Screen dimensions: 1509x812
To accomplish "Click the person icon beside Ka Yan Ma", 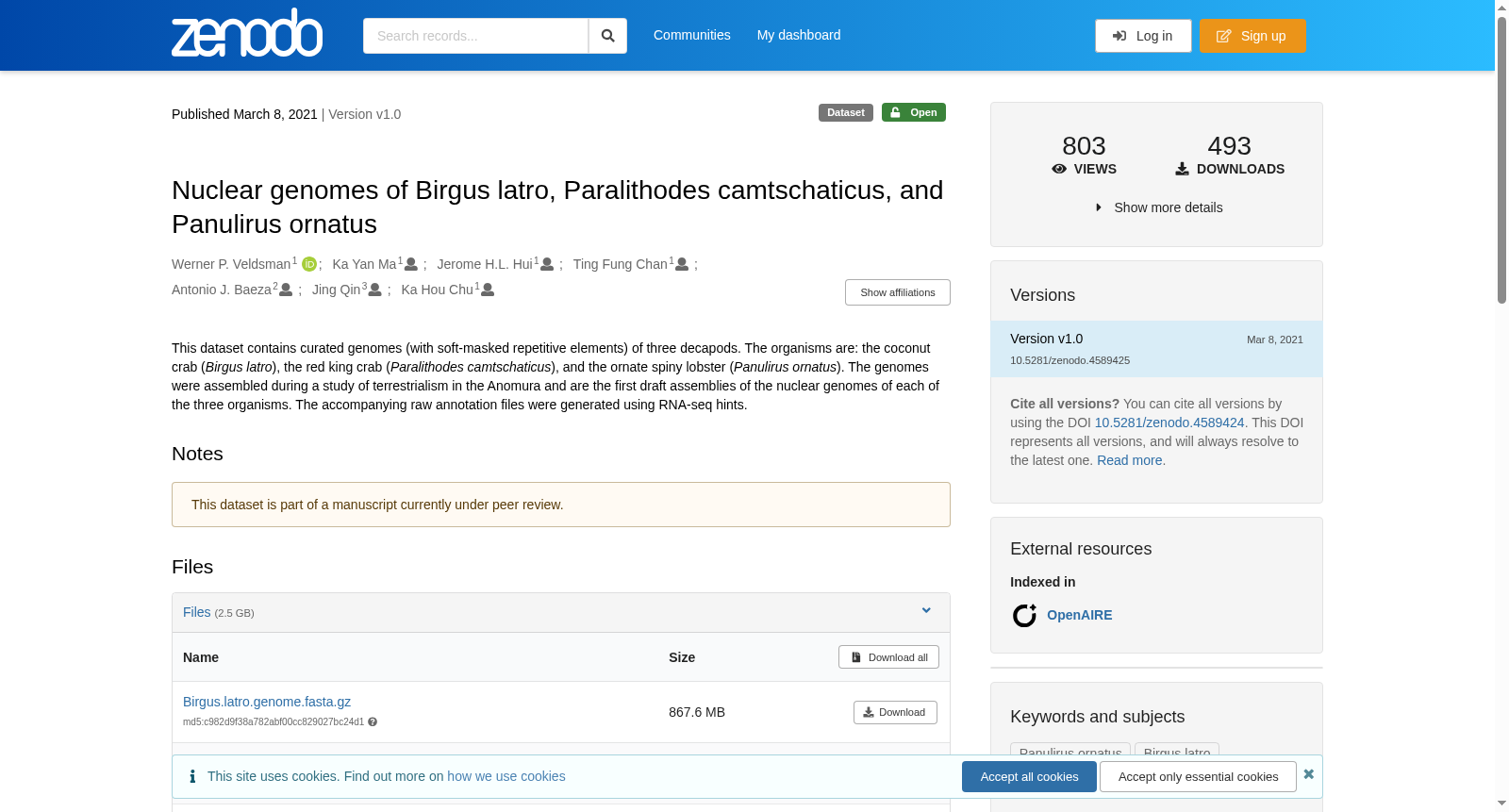I will point(411,264).
